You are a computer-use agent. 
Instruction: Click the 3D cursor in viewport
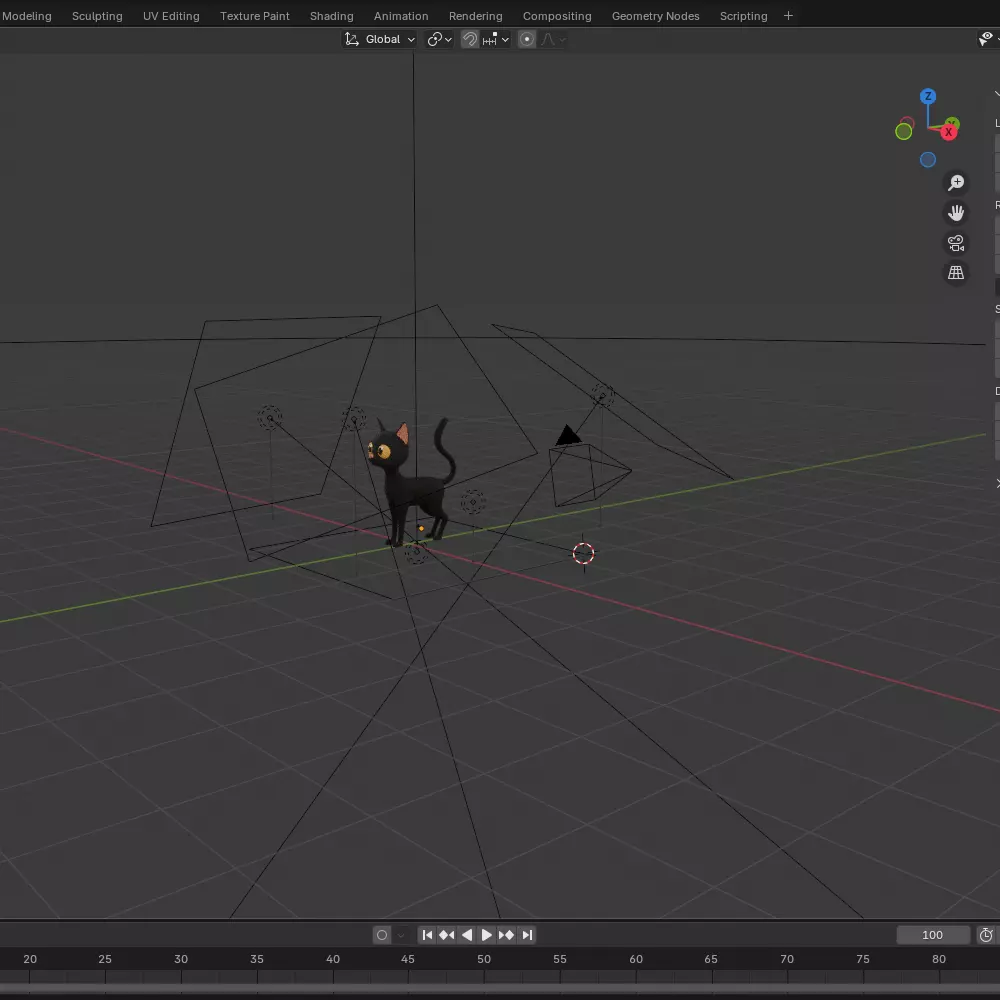[x=583, y=554]
